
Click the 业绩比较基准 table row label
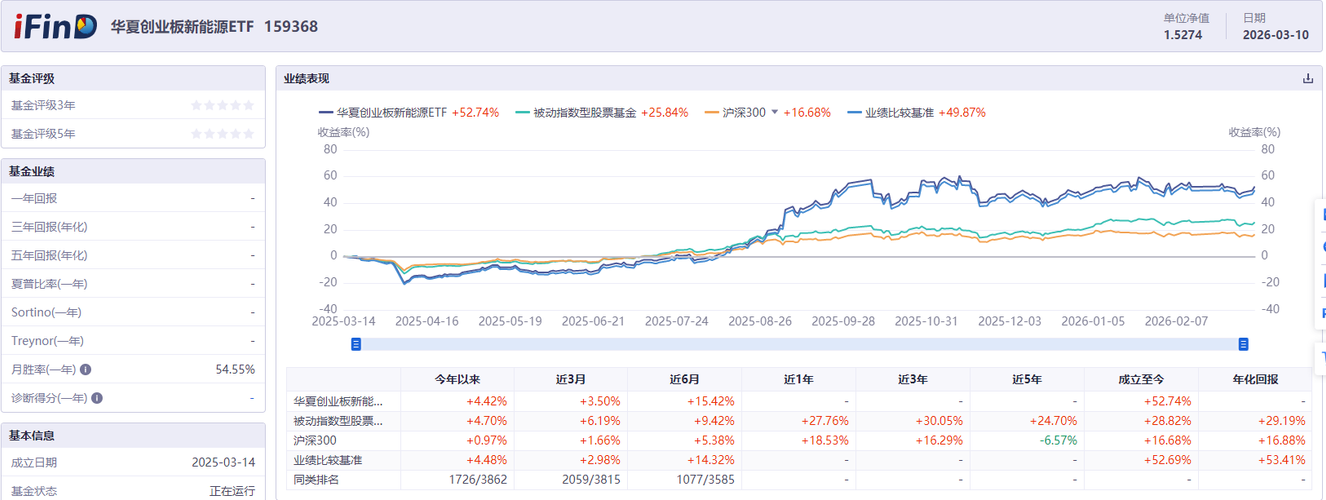pyautogui.click(x=329, y=460)
